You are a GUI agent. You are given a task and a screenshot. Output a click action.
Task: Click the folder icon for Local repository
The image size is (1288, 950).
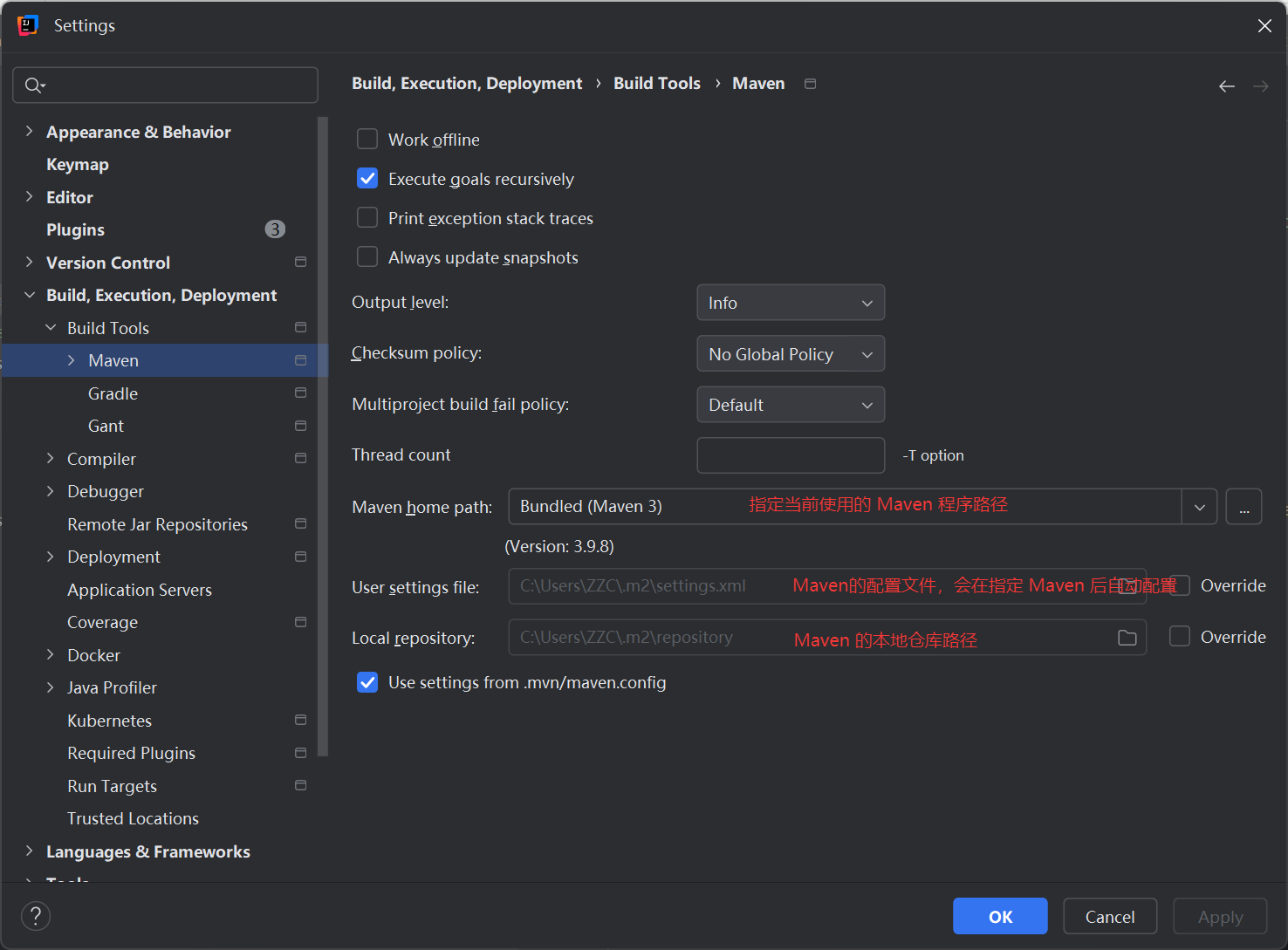point(1127,638)
